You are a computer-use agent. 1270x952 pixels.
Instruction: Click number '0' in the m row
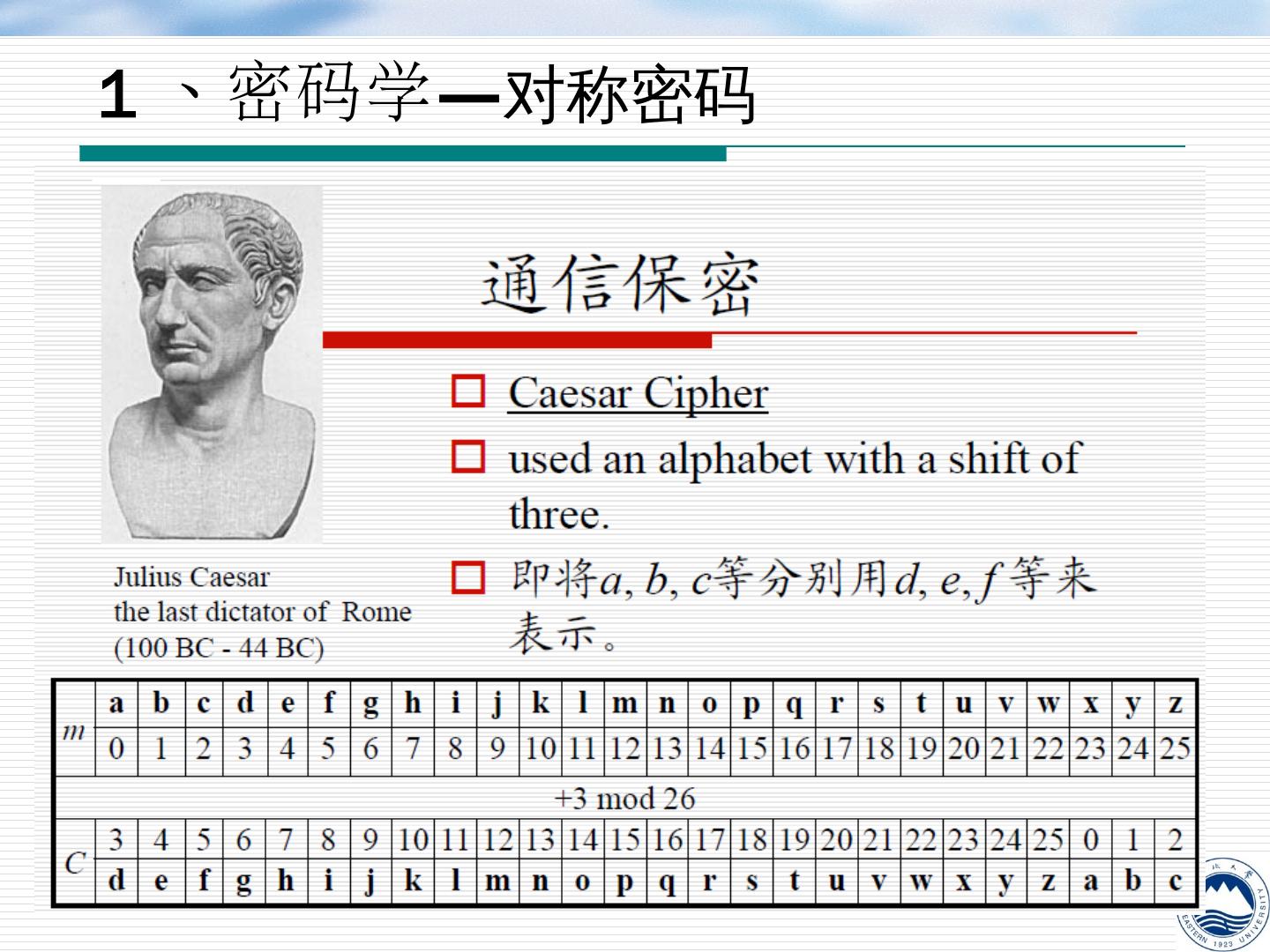click(116, 749)
